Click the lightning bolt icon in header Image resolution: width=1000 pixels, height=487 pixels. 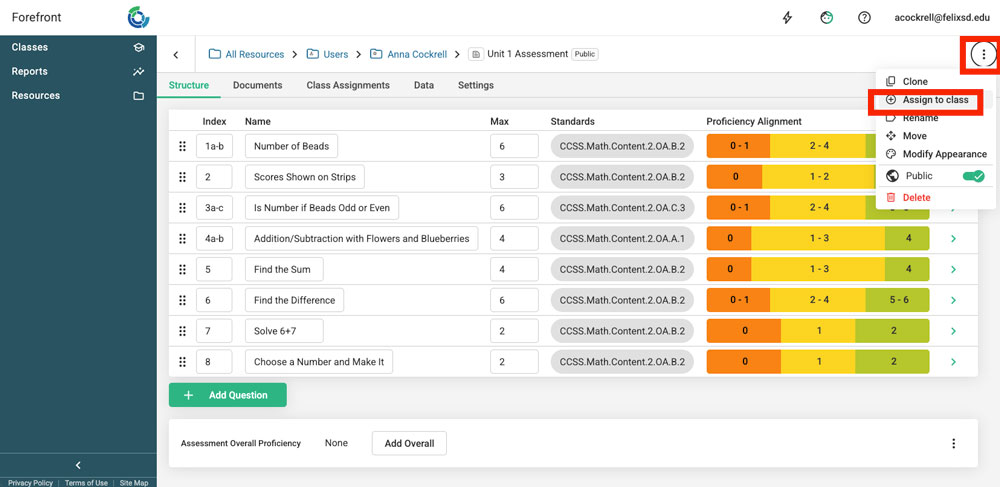click(x=788, y=18)
